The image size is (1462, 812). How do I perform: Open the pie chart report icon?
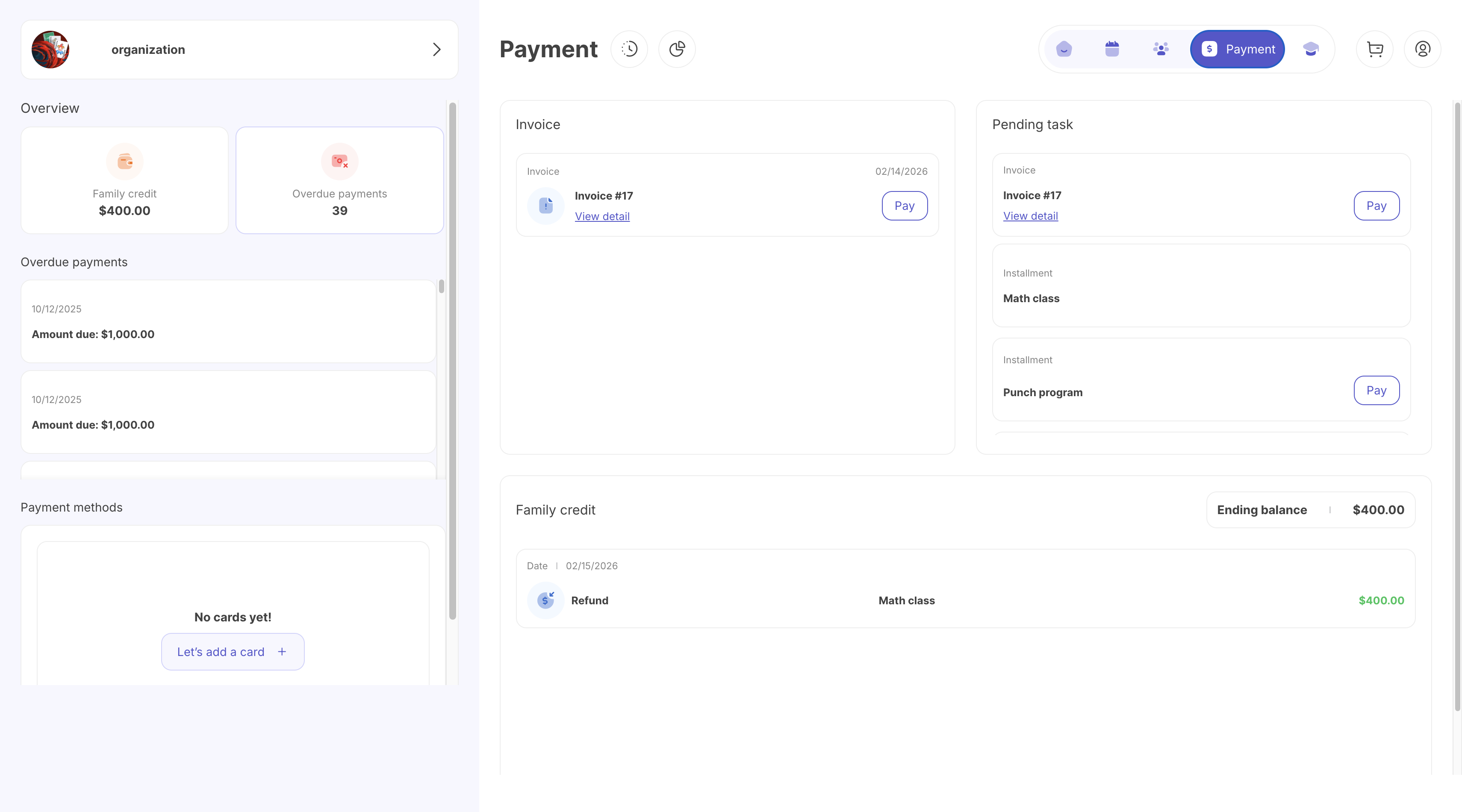click(x=677, y=50)
